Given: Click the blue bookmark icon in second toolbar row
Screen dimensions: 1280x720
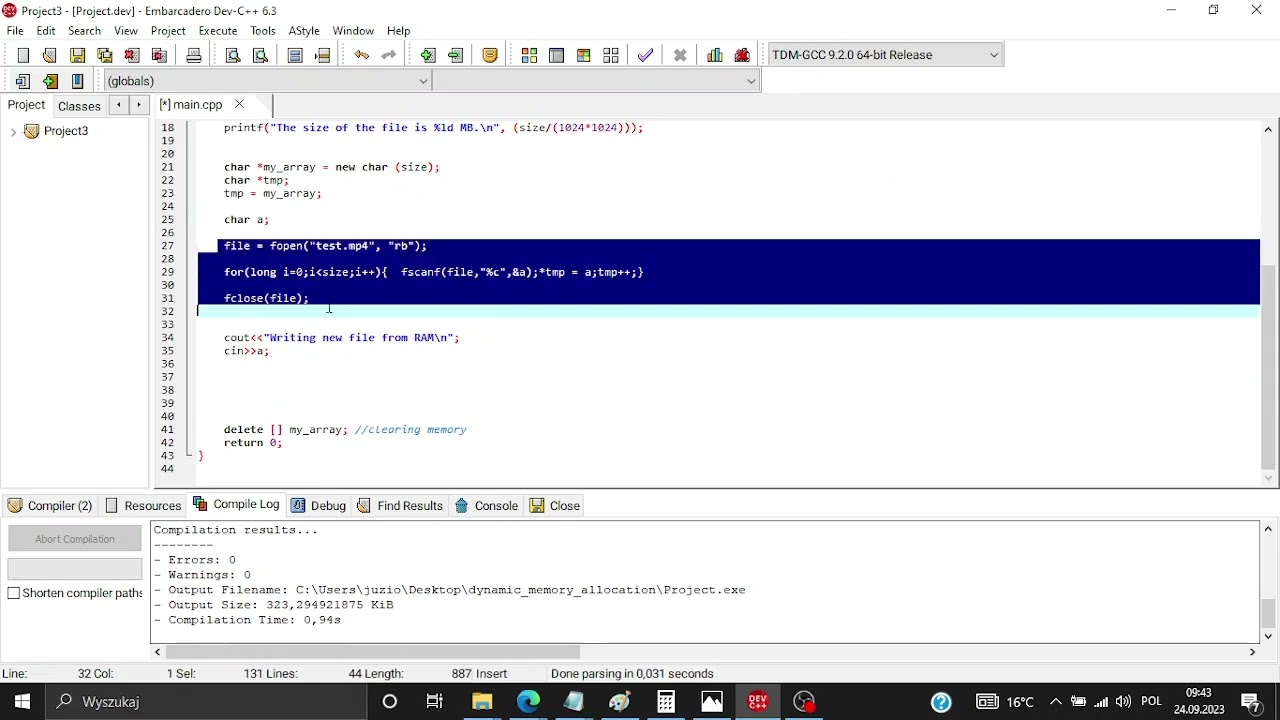Looking at the screenshot, I should click(x=77, y=81).
